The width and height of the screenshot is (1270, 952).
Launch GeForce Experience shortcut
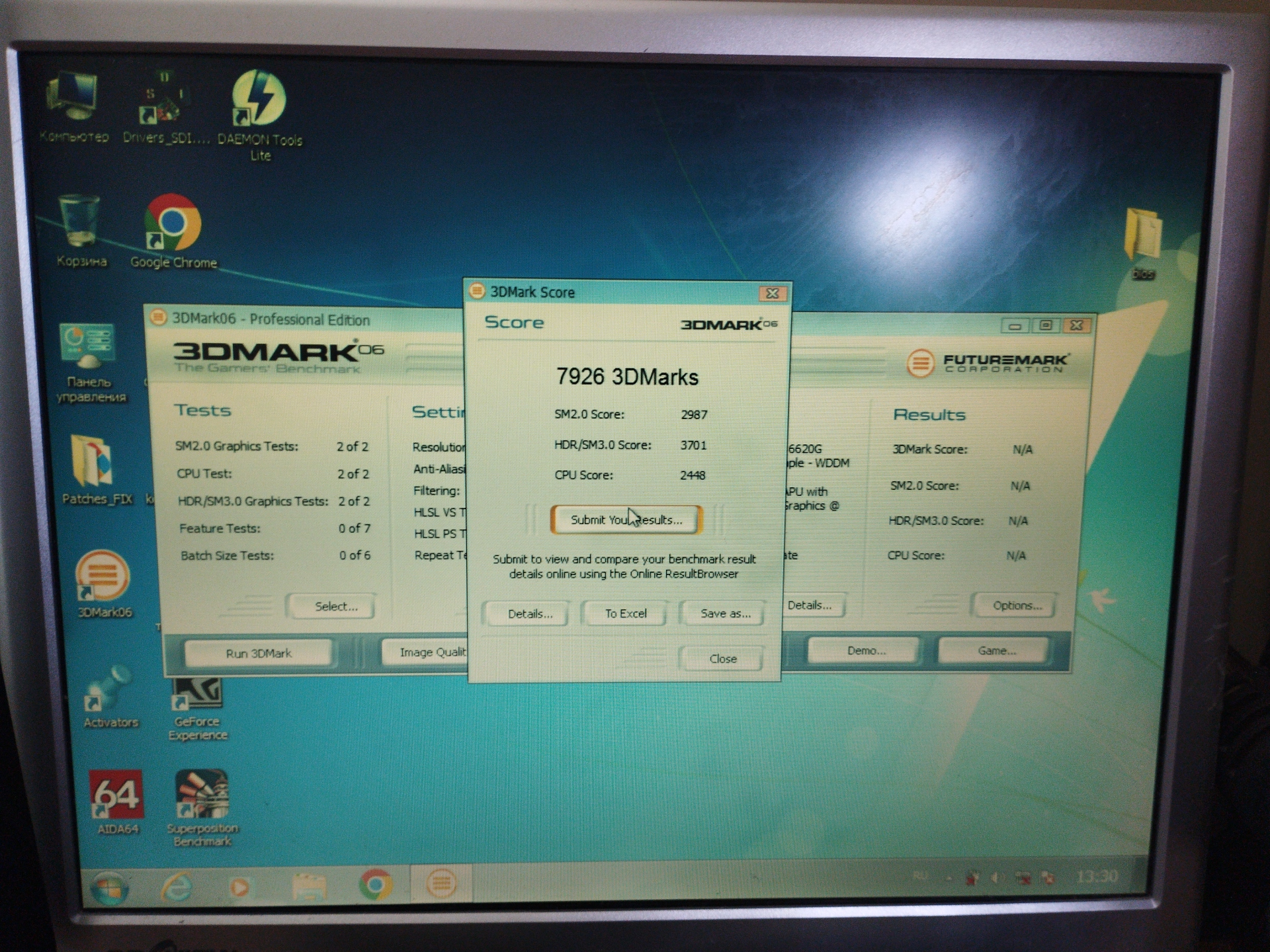tap(197, 709)
